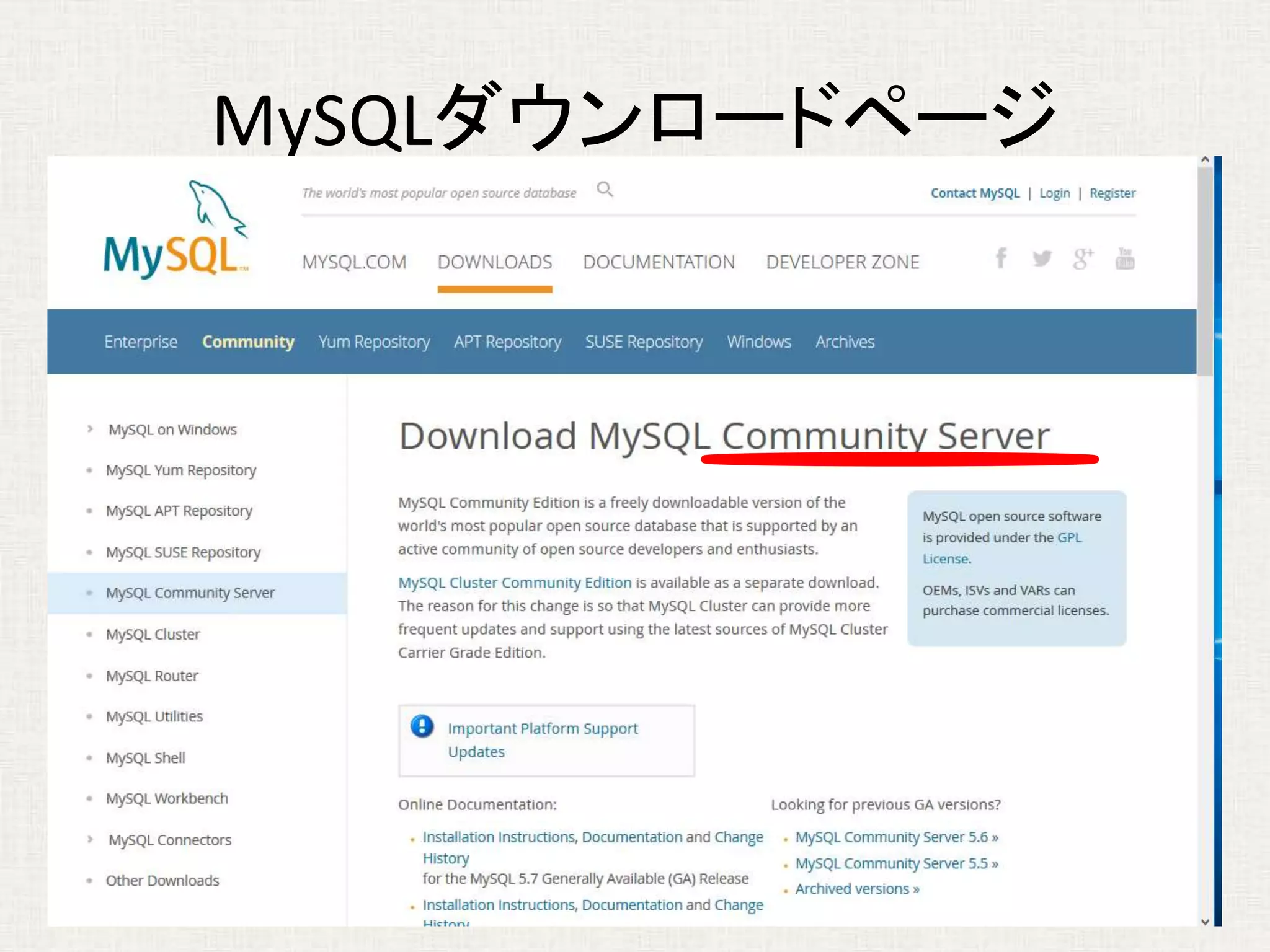1270x952 pixels.
Task: Open Important Platform Support Updates link
Action: (543, 740)
